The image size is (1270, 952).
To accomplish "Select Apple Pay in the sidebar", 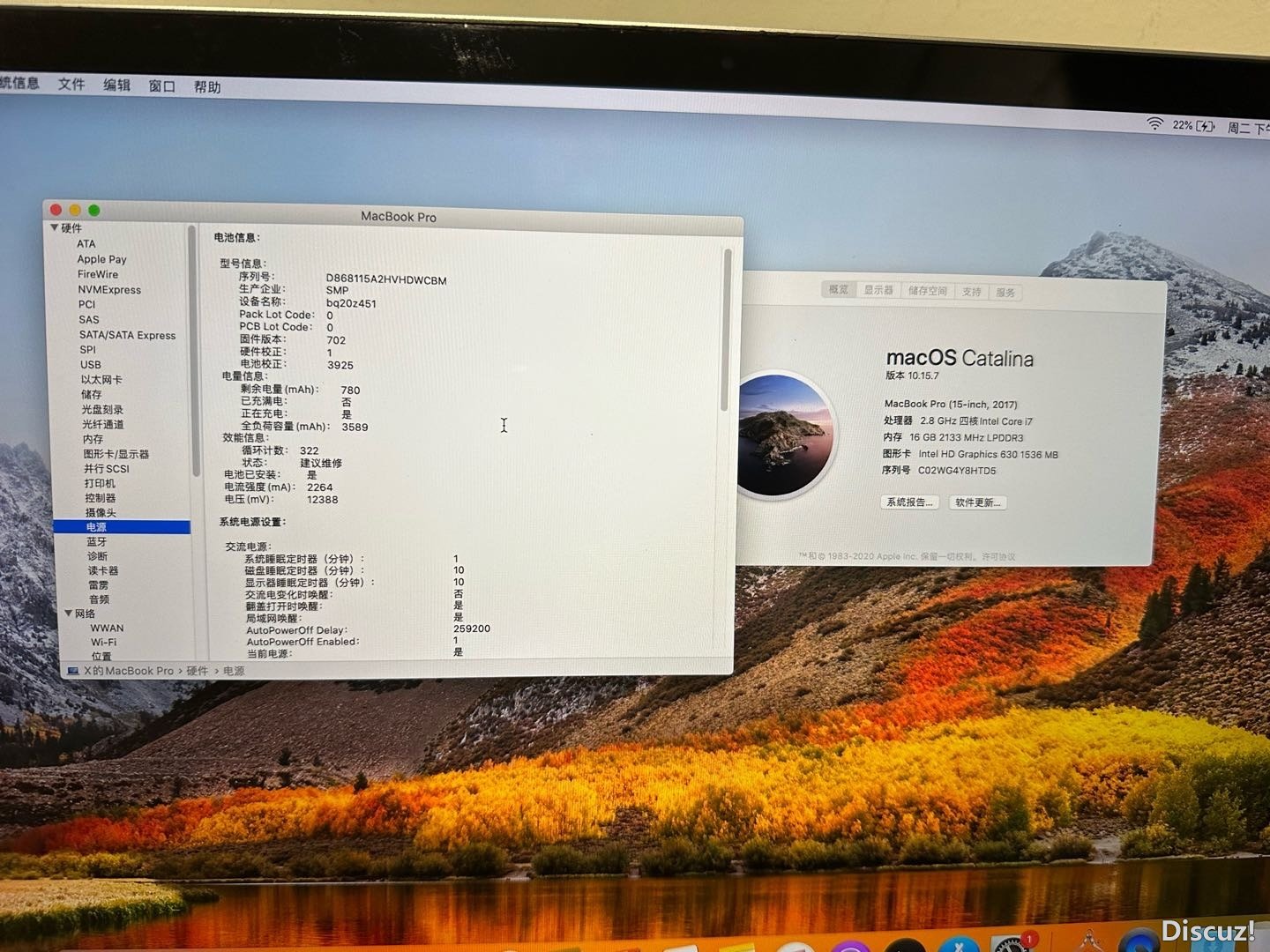I will (x=101, y=259).
